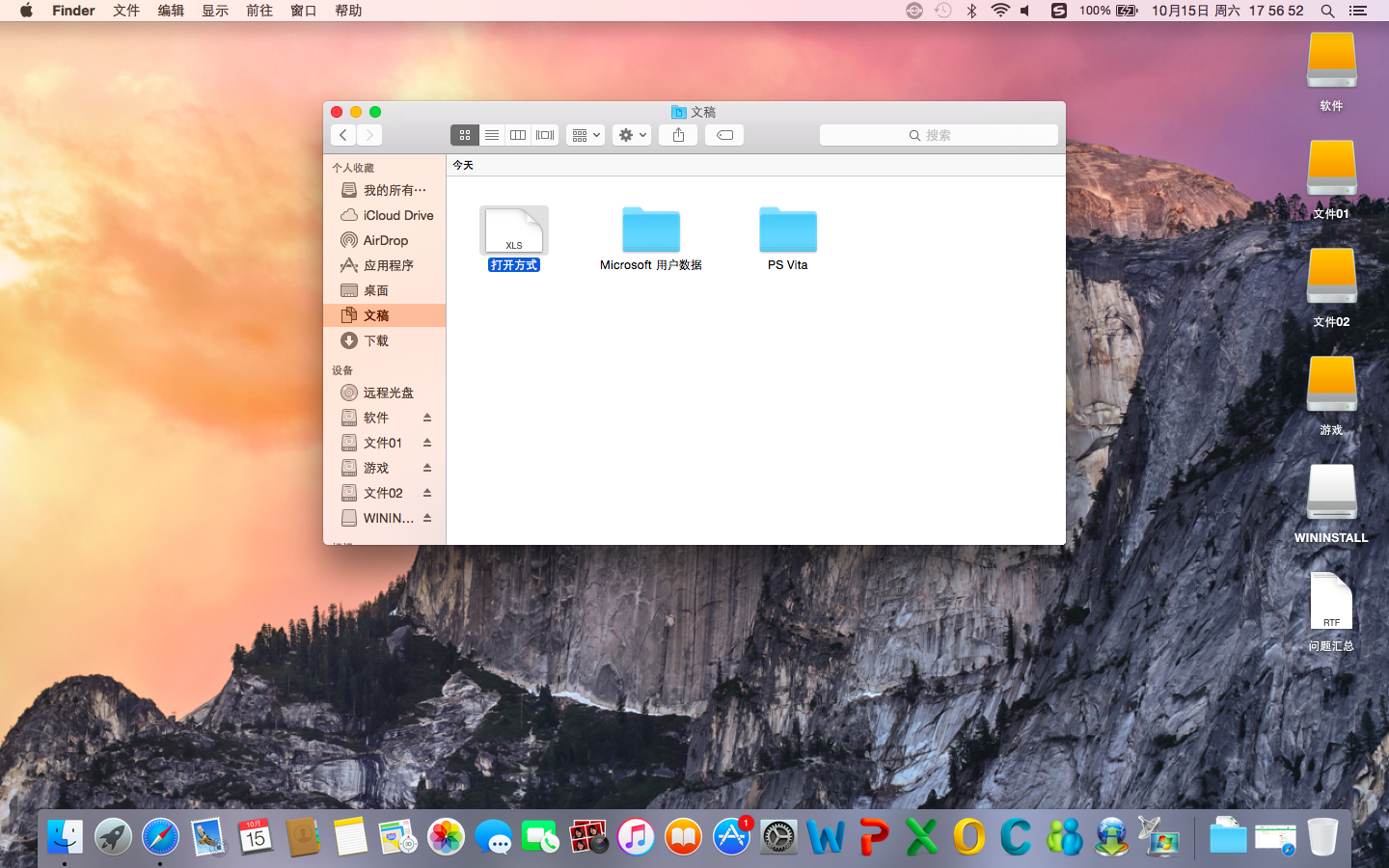Viewport: 1389px width, 868px height.
Task: Open the gear action menu
Action: tap(632, 135)
